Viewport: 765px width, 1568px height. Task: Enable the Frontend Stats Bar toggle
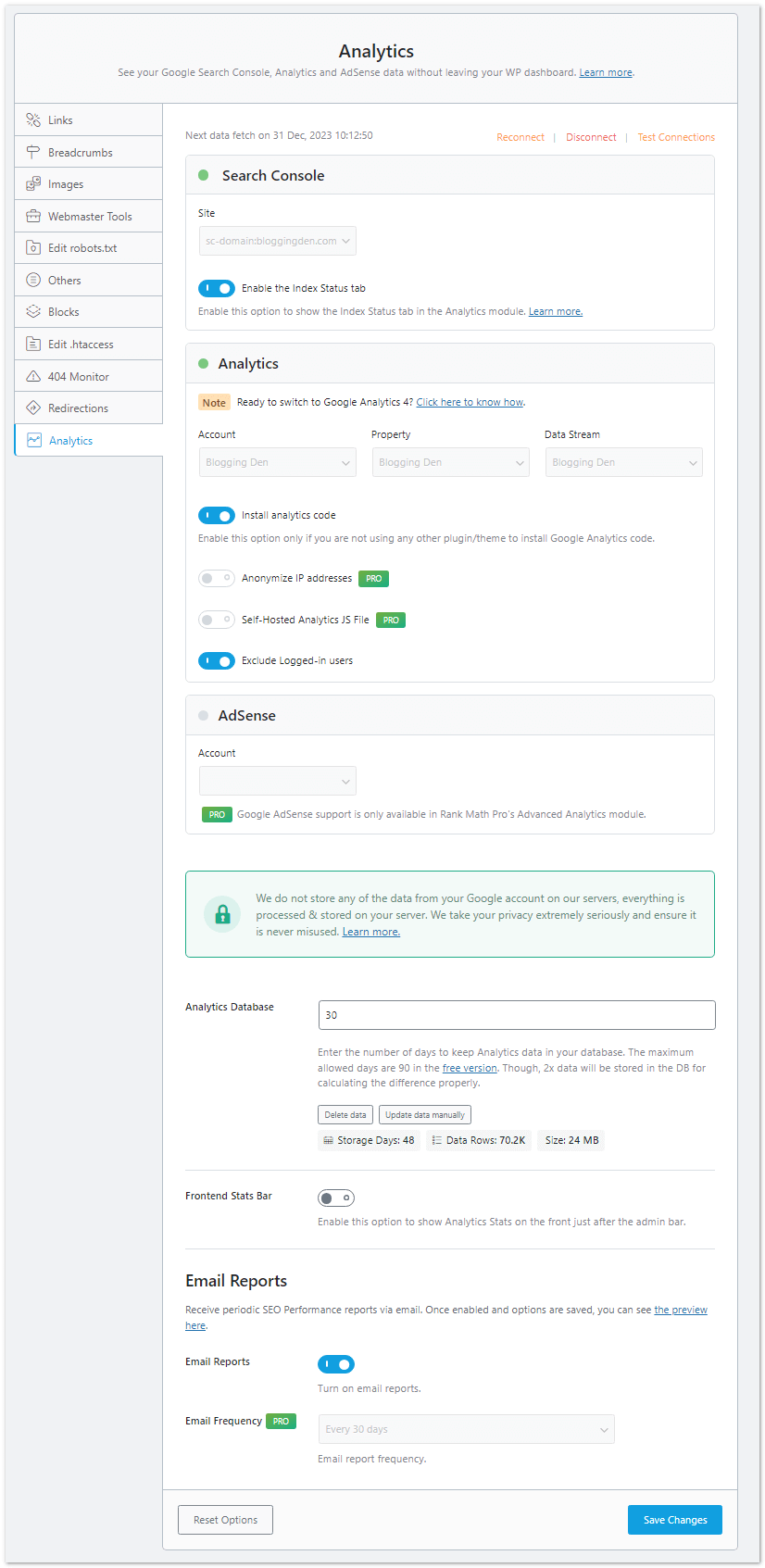(336, 1198)
